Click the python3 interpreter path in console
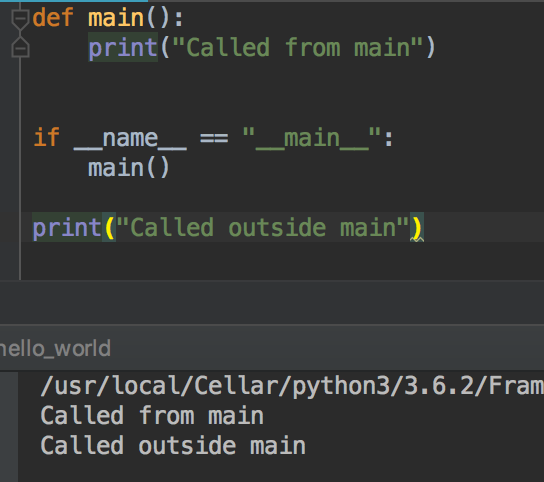This screenshot has width=544, height=482. click(291, 386)
